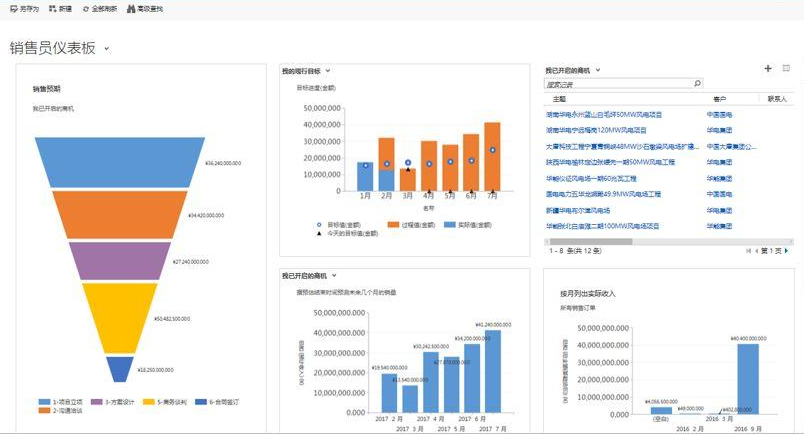804x434 pixels.
Task: Open the 一期60兆瓦工程 opportunity link
Action: tap(591, 179)
